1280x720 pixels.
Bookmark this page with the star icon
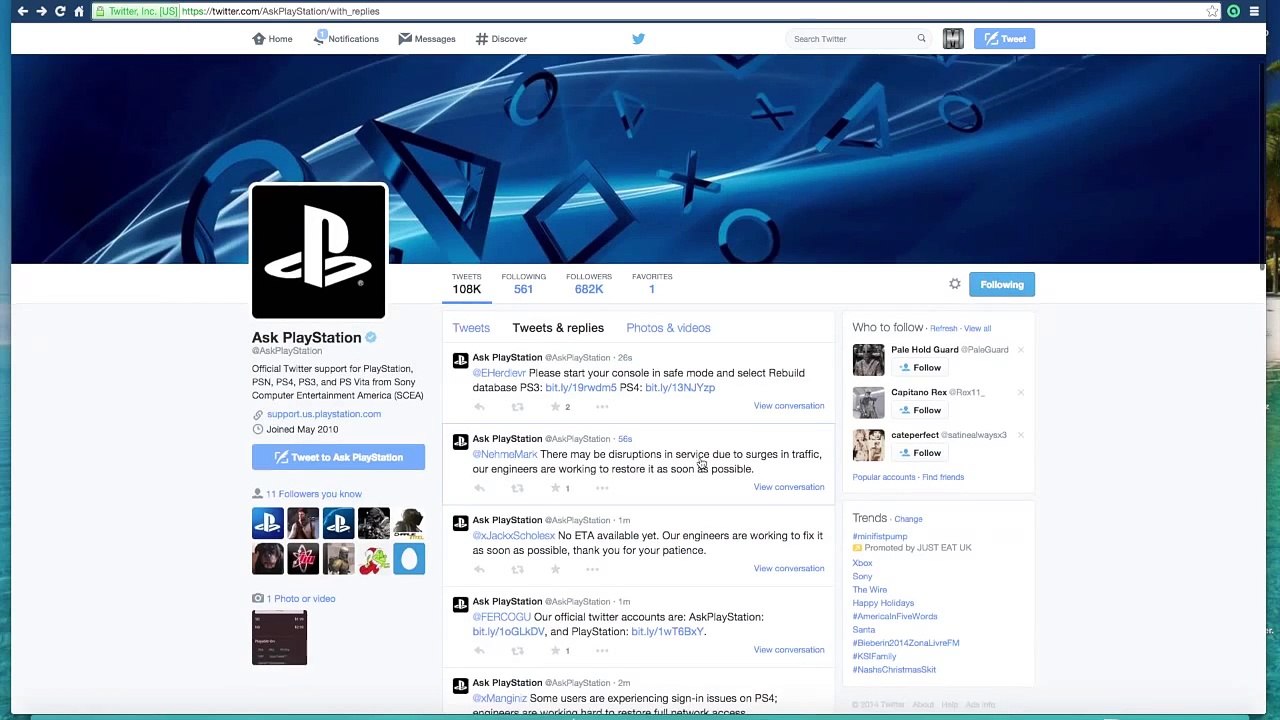coord(1213,11)
